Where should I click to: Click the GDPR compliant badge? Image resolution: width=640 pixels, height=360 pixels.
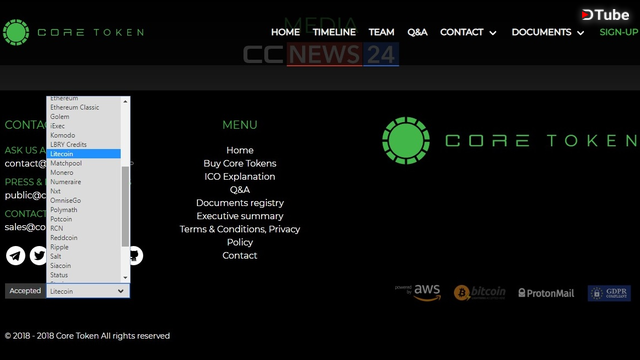coord(609,293)
